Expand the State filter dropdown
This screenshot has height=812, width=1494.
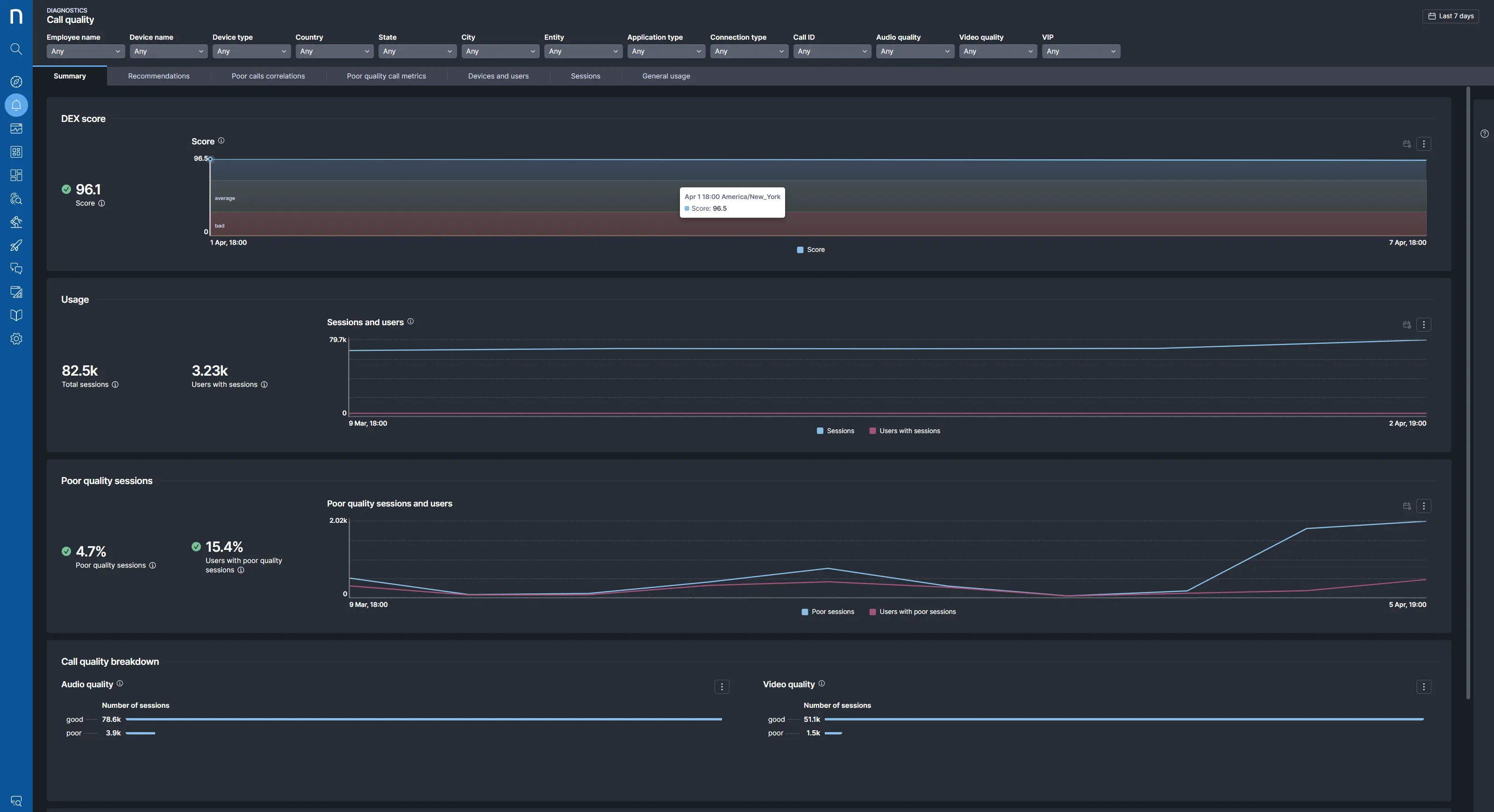417,51
